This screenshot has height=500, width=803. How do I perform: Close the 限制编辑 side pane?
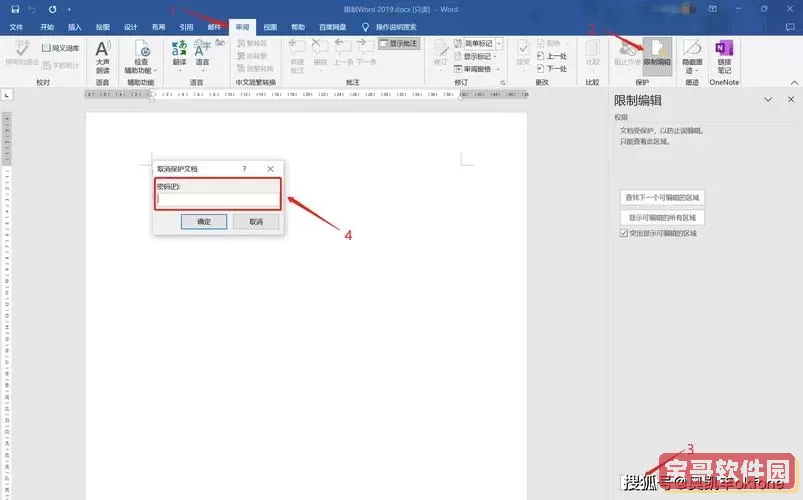(791, 99)
